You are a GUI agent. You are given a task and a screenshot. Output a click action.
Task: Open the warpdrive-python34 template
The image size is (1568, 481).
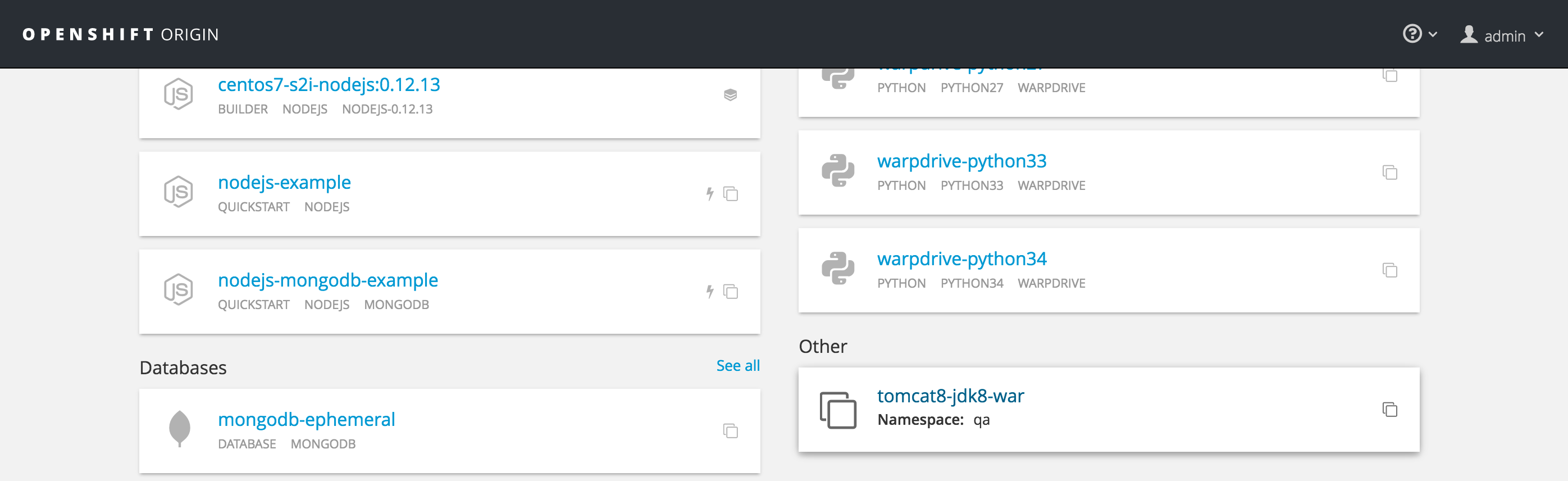click(961, 259)
